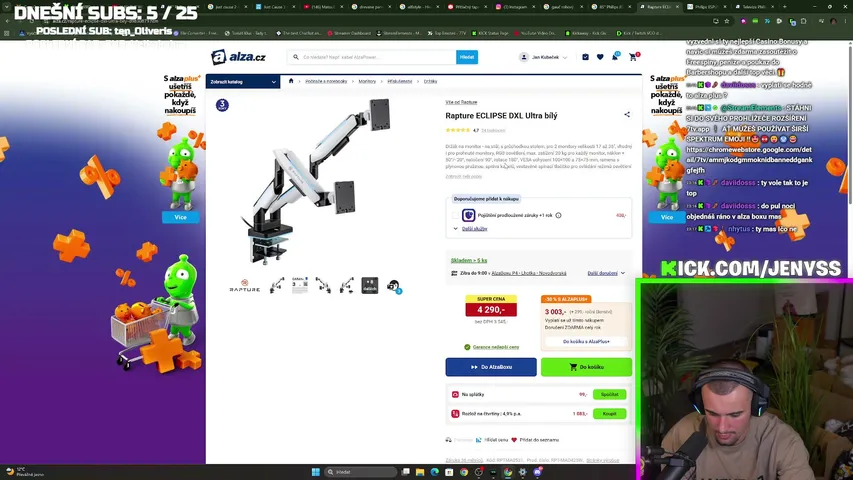Click the blue Do AlzaBoxu button
The image size is (853, 480).
491,367
